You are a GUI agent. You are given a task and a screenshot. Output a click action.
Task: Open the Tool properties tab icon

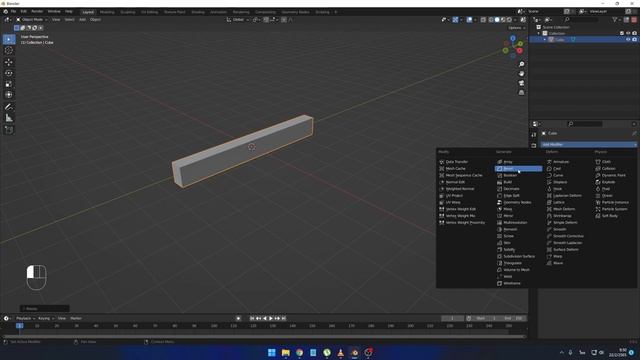(x=533, y=135)
